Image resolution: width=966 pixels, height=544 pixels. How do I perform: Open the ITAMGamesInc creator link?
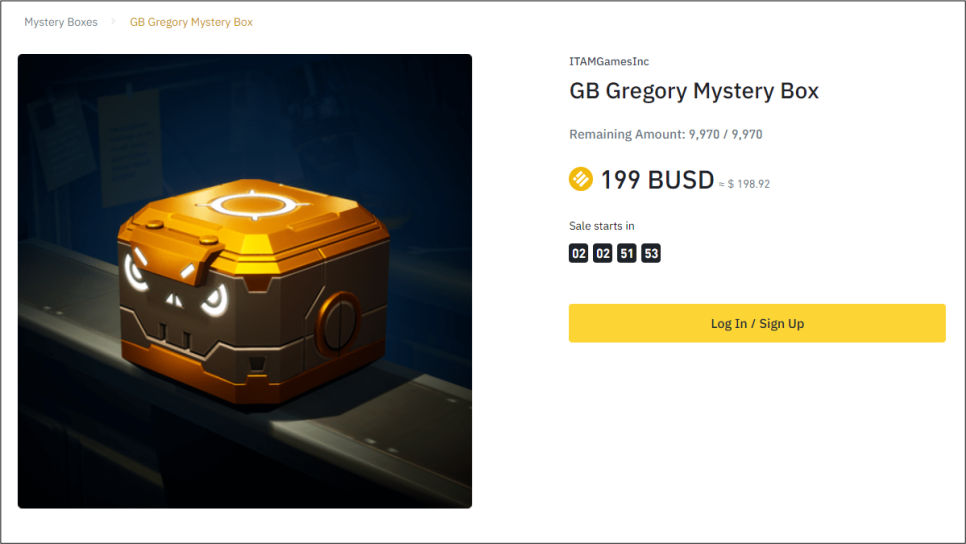(x=609, y=62)
